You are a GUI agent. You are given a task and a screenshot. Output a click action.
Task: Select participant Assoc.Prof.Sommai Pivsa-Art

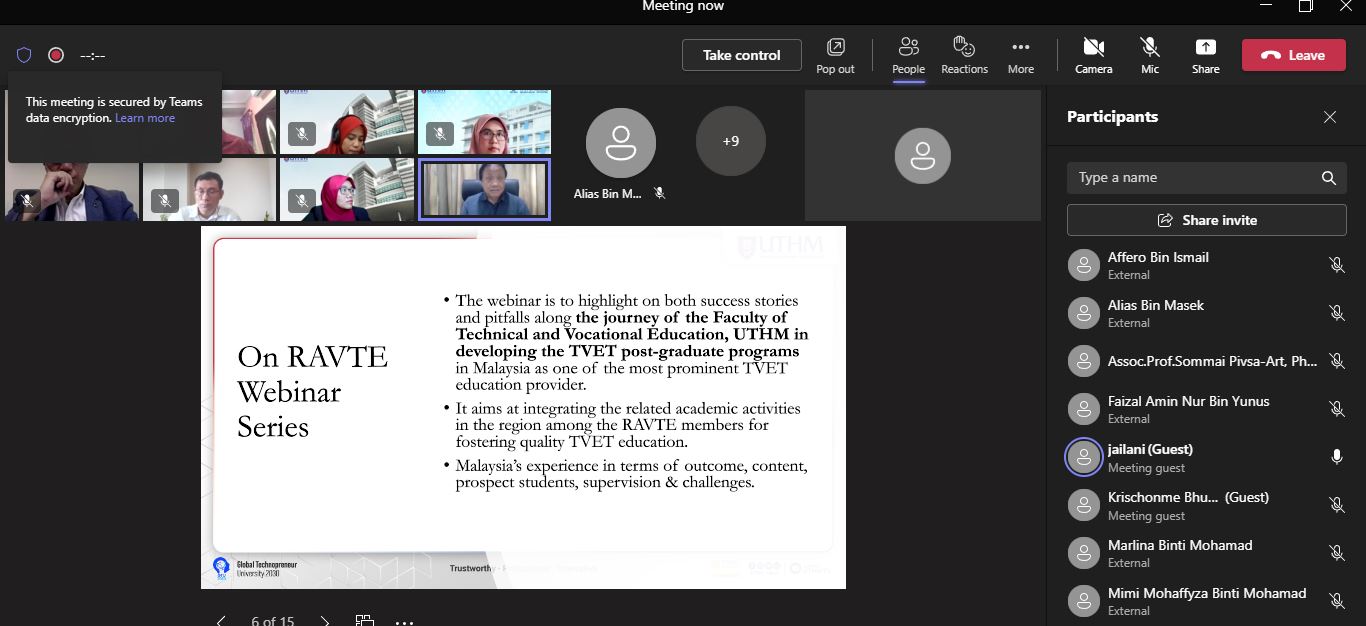tap(1206, 361)
